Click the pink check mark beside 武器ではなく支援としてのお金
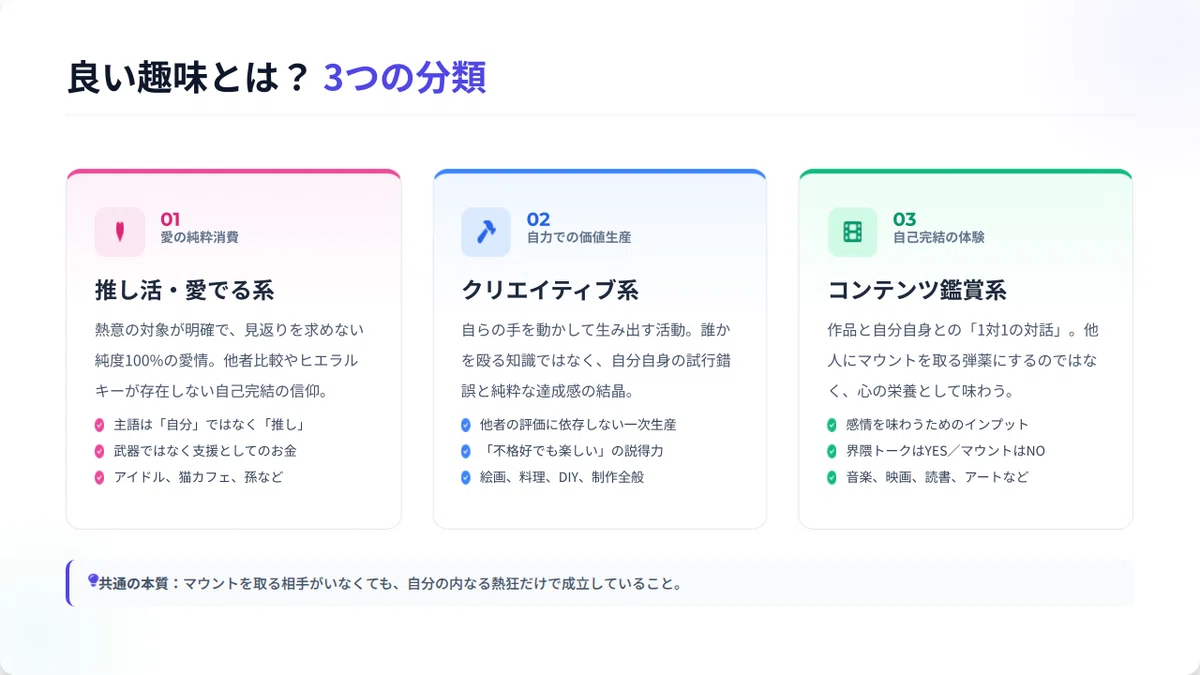This screenshot has width=1200, height=675. pyautogui.click(x=100, y=451)
